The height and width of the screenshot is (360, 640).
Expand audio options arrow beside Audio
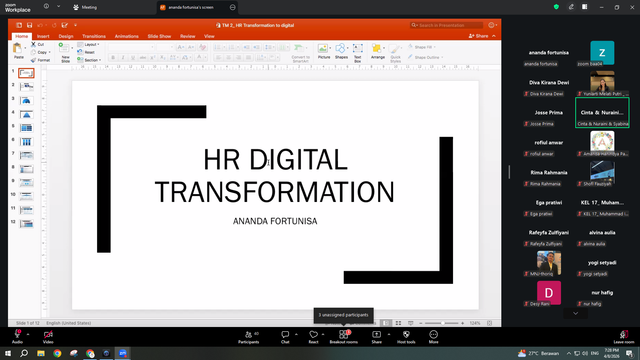(28, 334)
